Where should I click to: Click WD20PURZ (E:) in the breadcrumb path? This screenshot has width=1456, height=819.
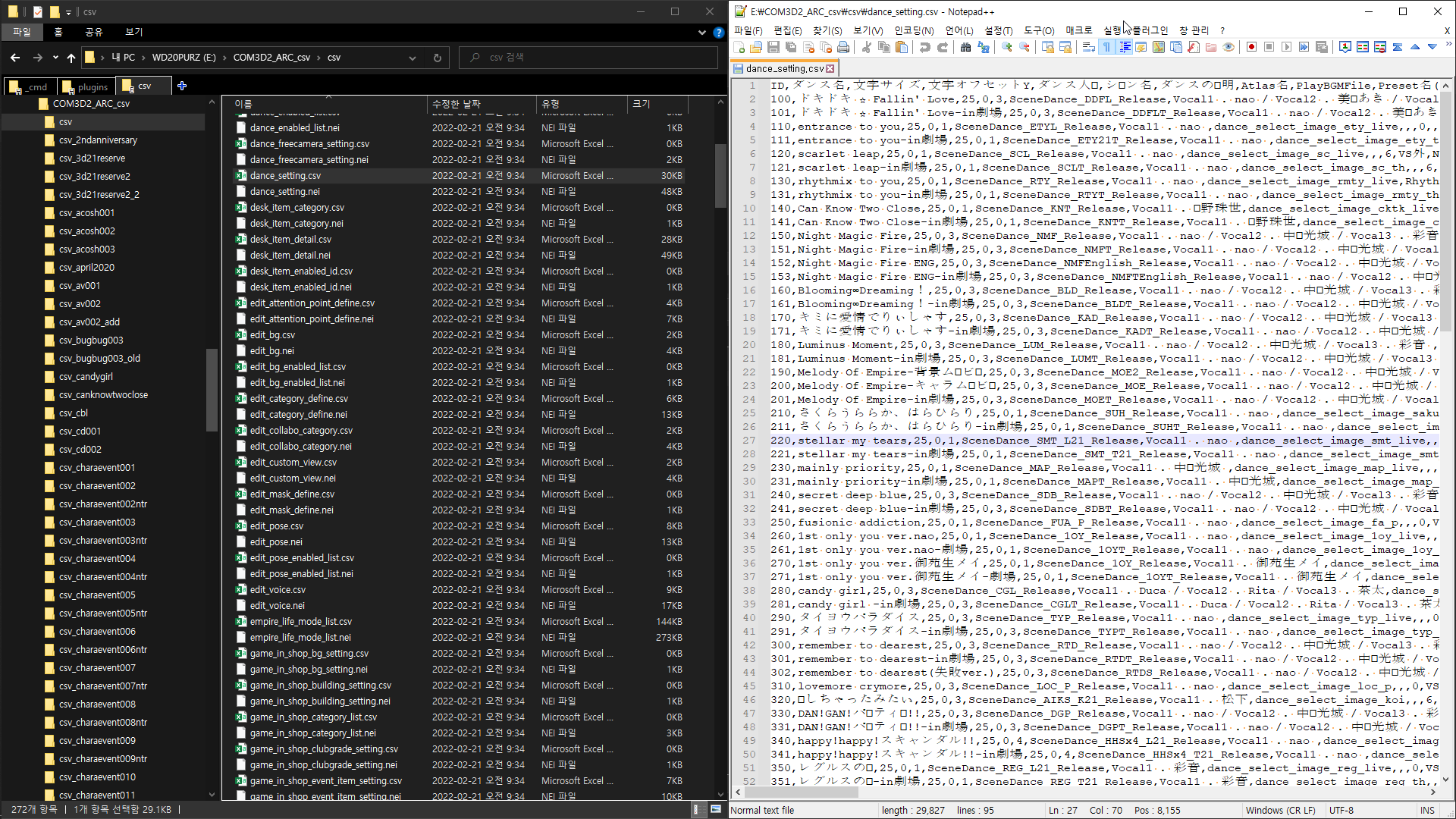pyautogui.click(x=184, y=58)
